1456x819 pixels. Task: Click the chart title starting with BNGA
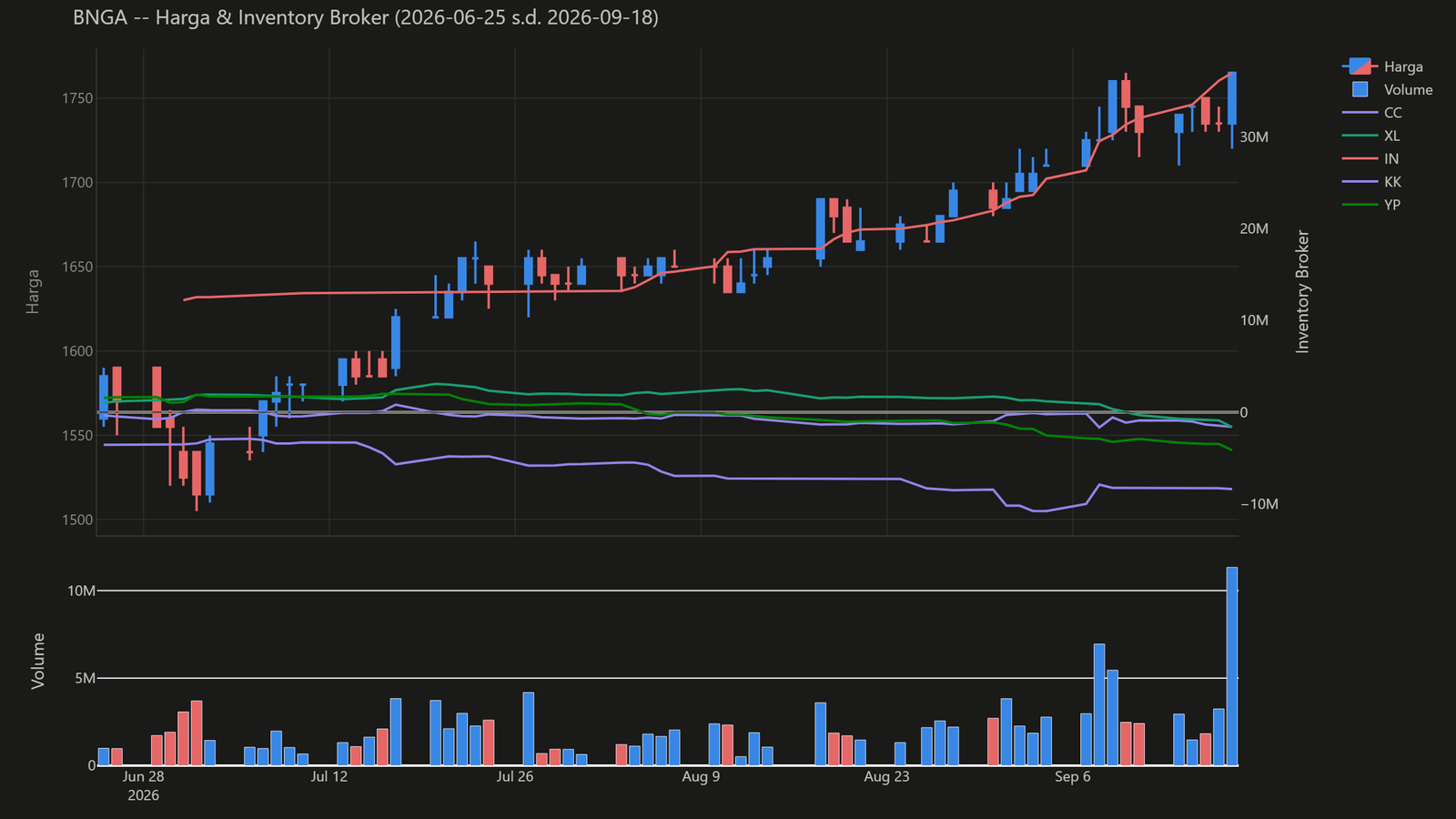(366, 17)
